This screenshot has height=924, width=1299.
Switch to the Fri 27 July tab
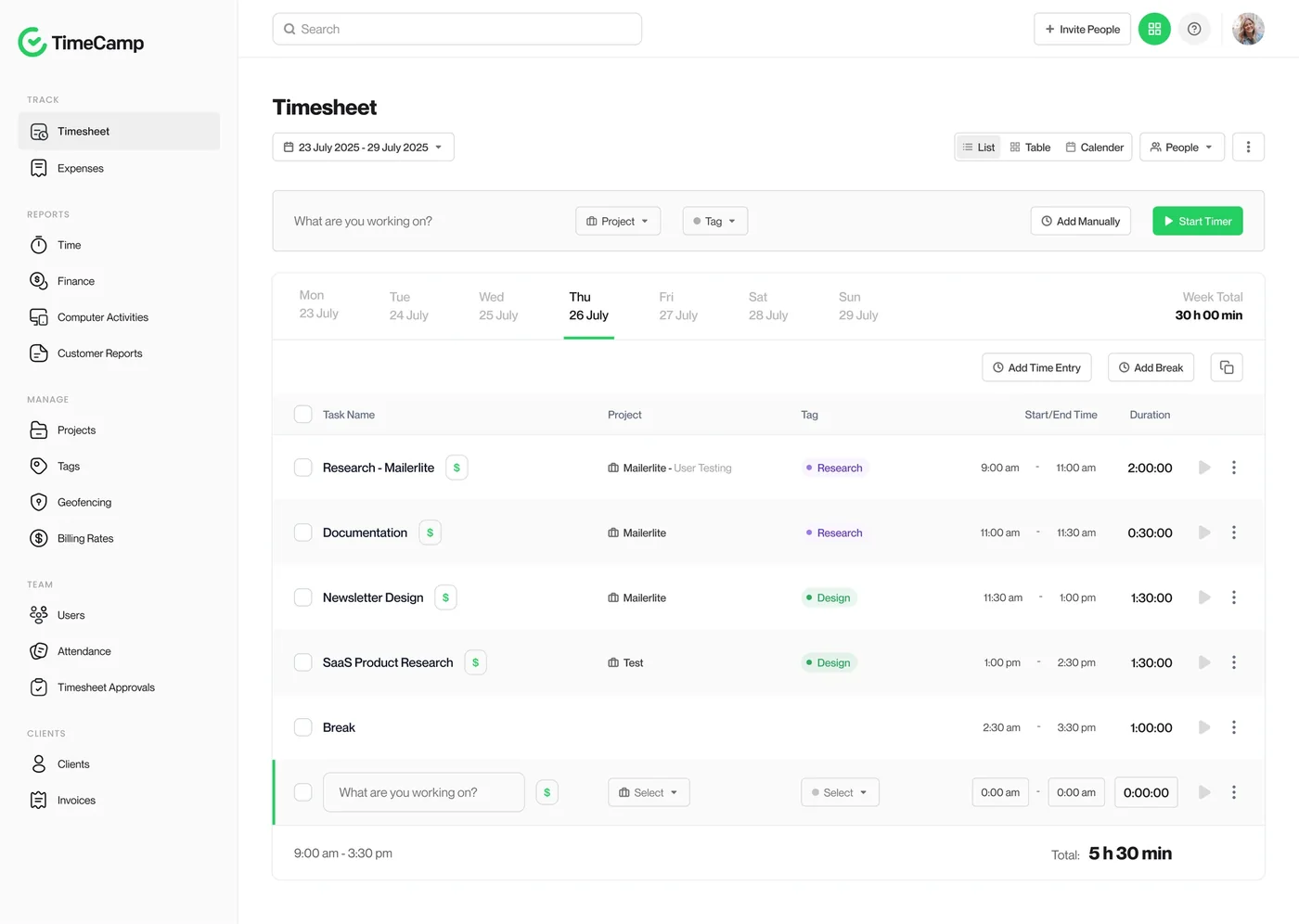pyautogui.click(x=678, y=306)
